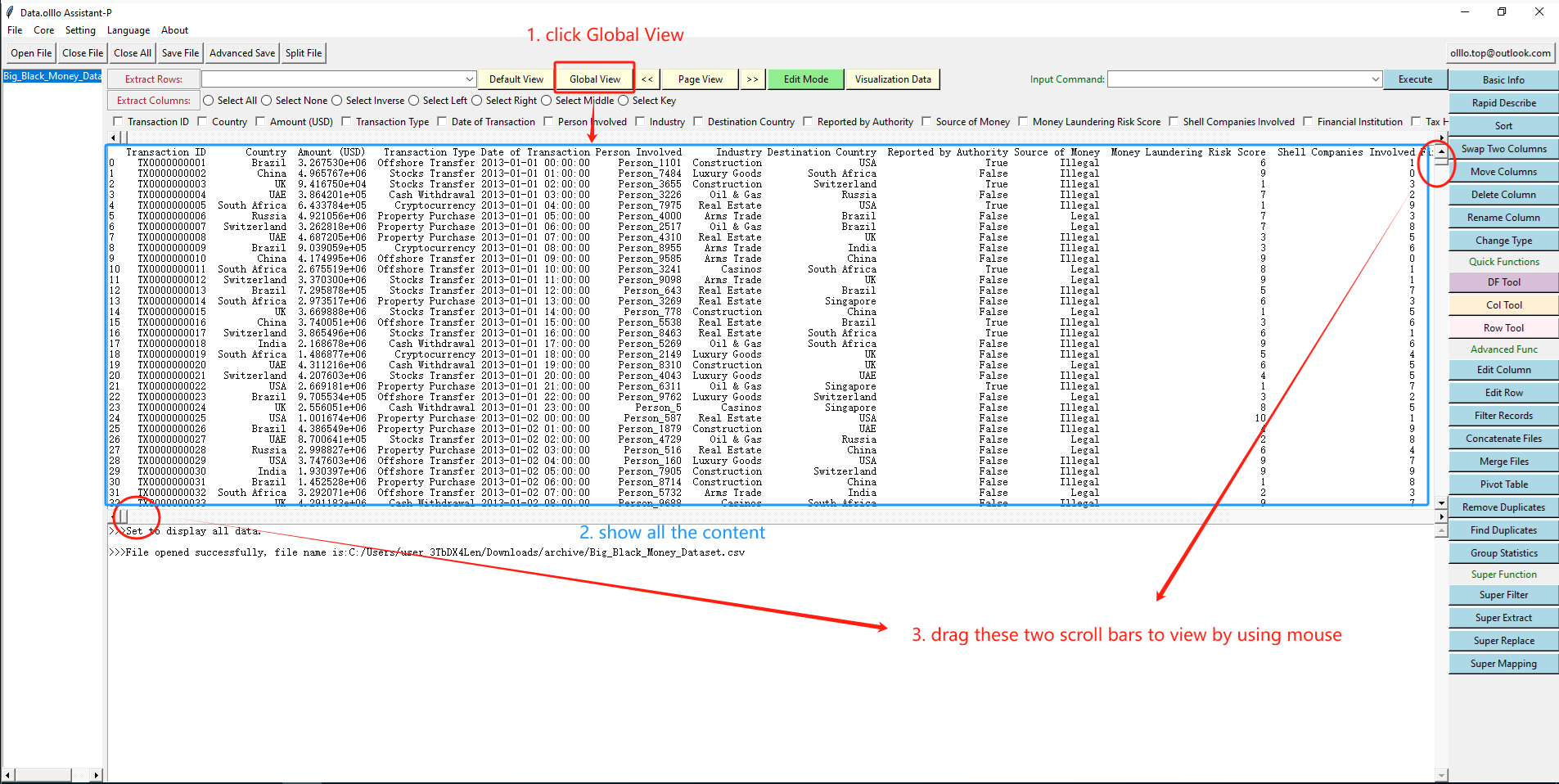The image size is (1559, 784).
Task: Open the File menu
Action: tap(15, 30)
